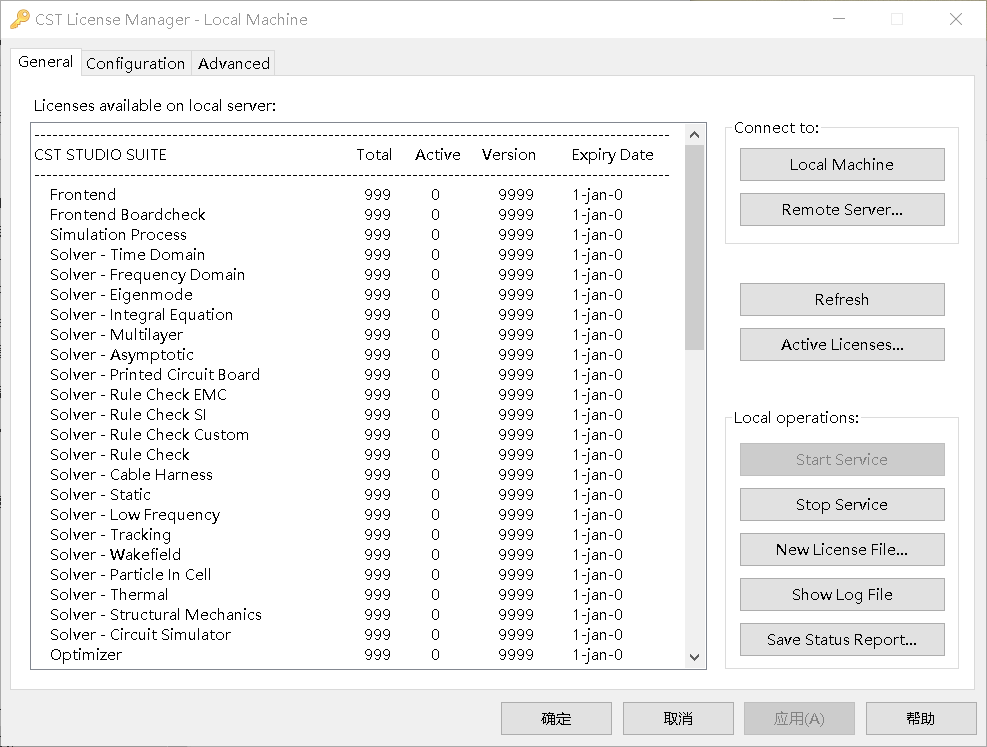The width and height of the screenshot is (987, 747).
Task: Click "Licenses available on local server:" label
Action: (155, 106)
